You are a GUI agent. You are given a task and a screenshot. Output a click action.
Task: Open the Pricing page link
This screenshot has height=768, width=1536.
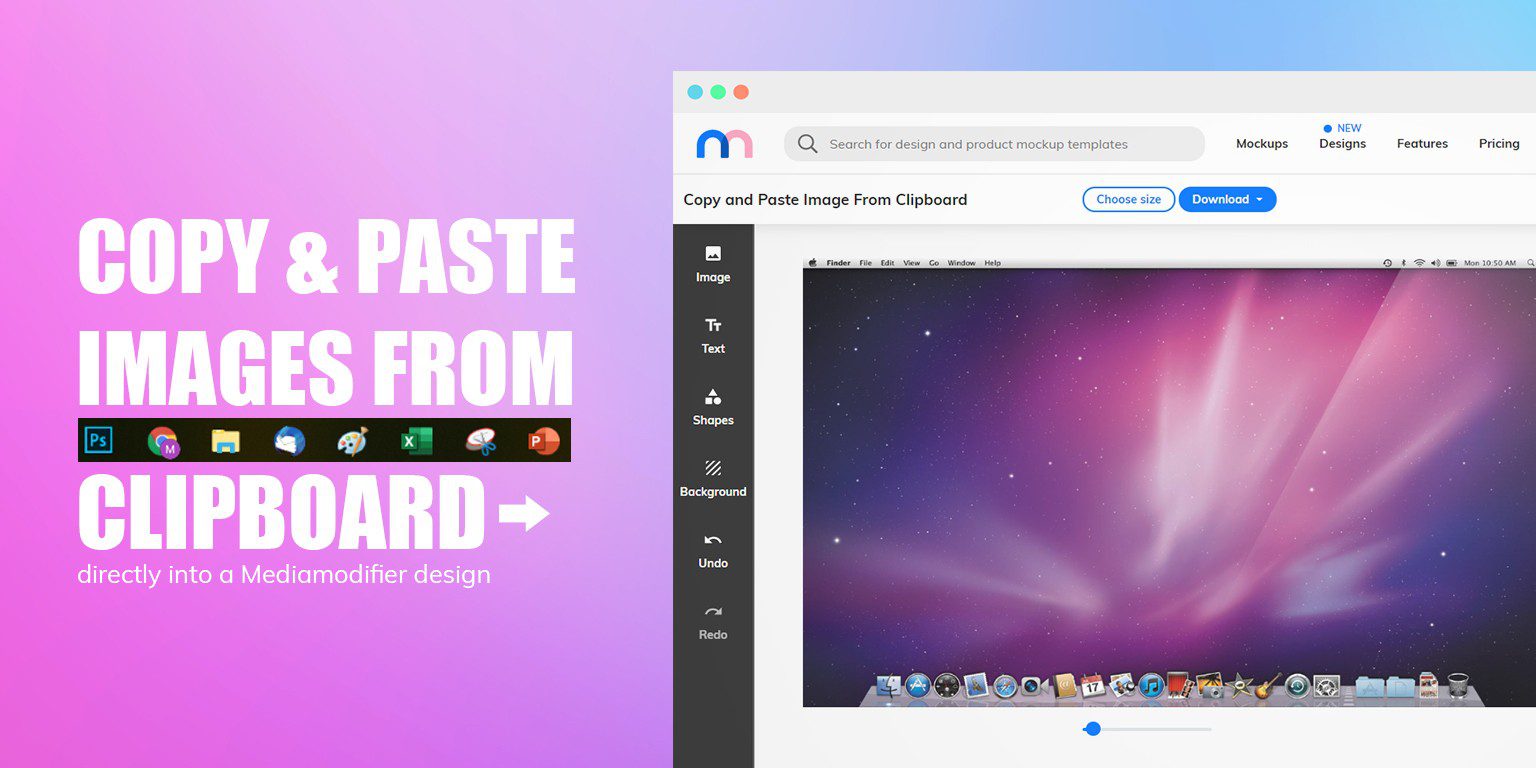[1499, 143]
